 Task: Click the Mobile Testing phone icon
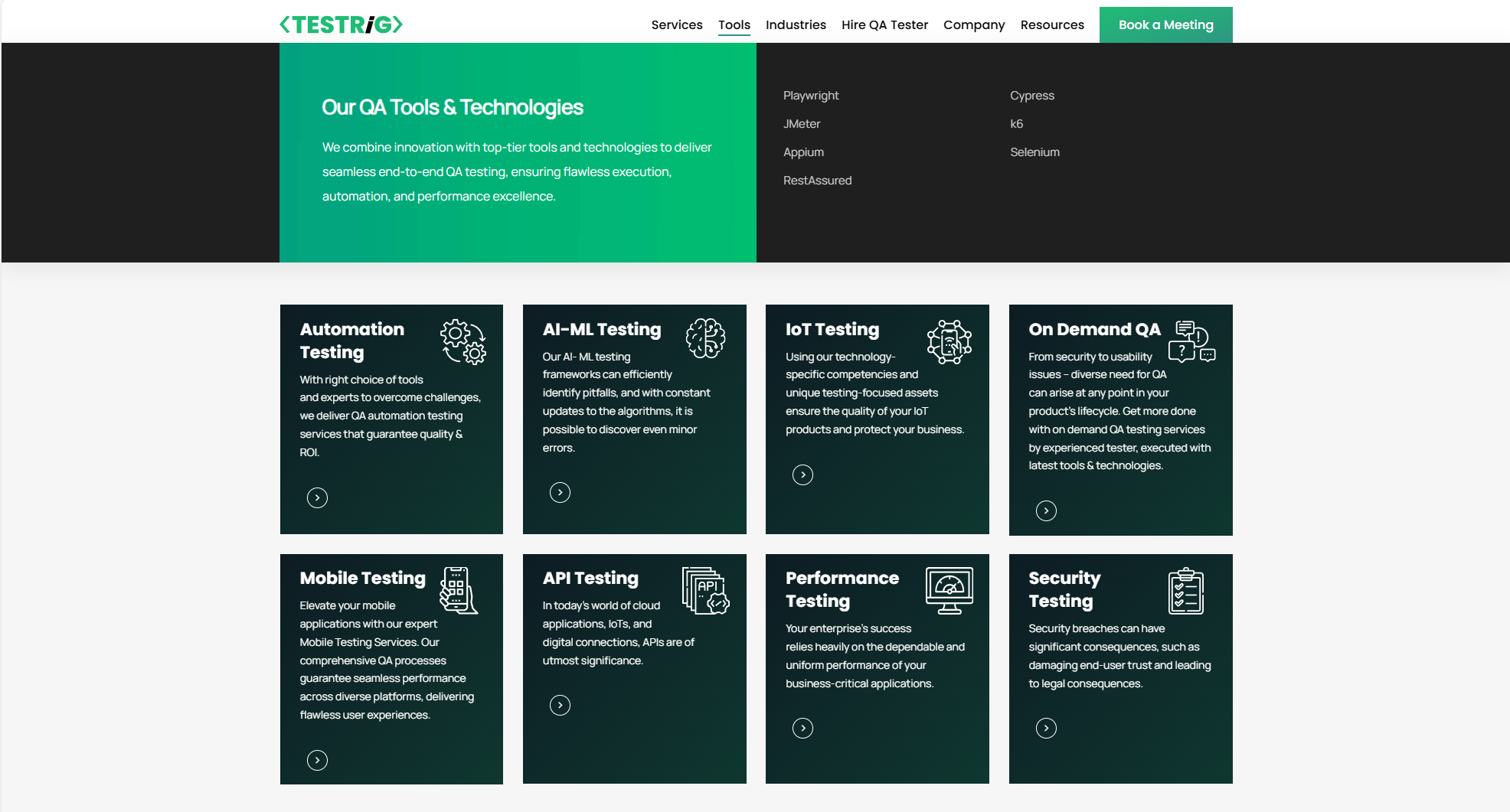pyautogui.click(x=459, y=590)
